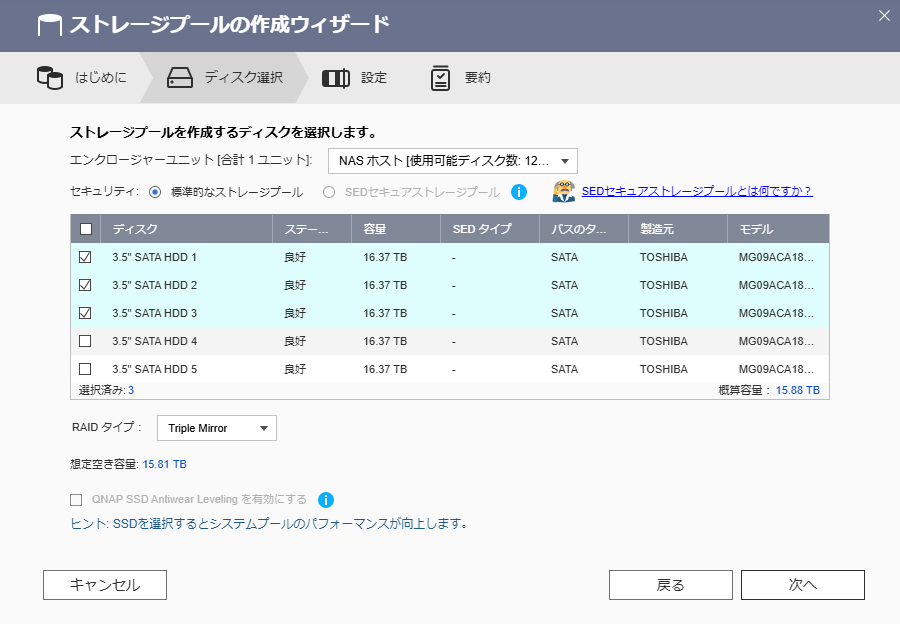Click TOSHIBA manufacturer of SATA HDD 2
The width and height of the screenshot is (900, 624).
664,285
